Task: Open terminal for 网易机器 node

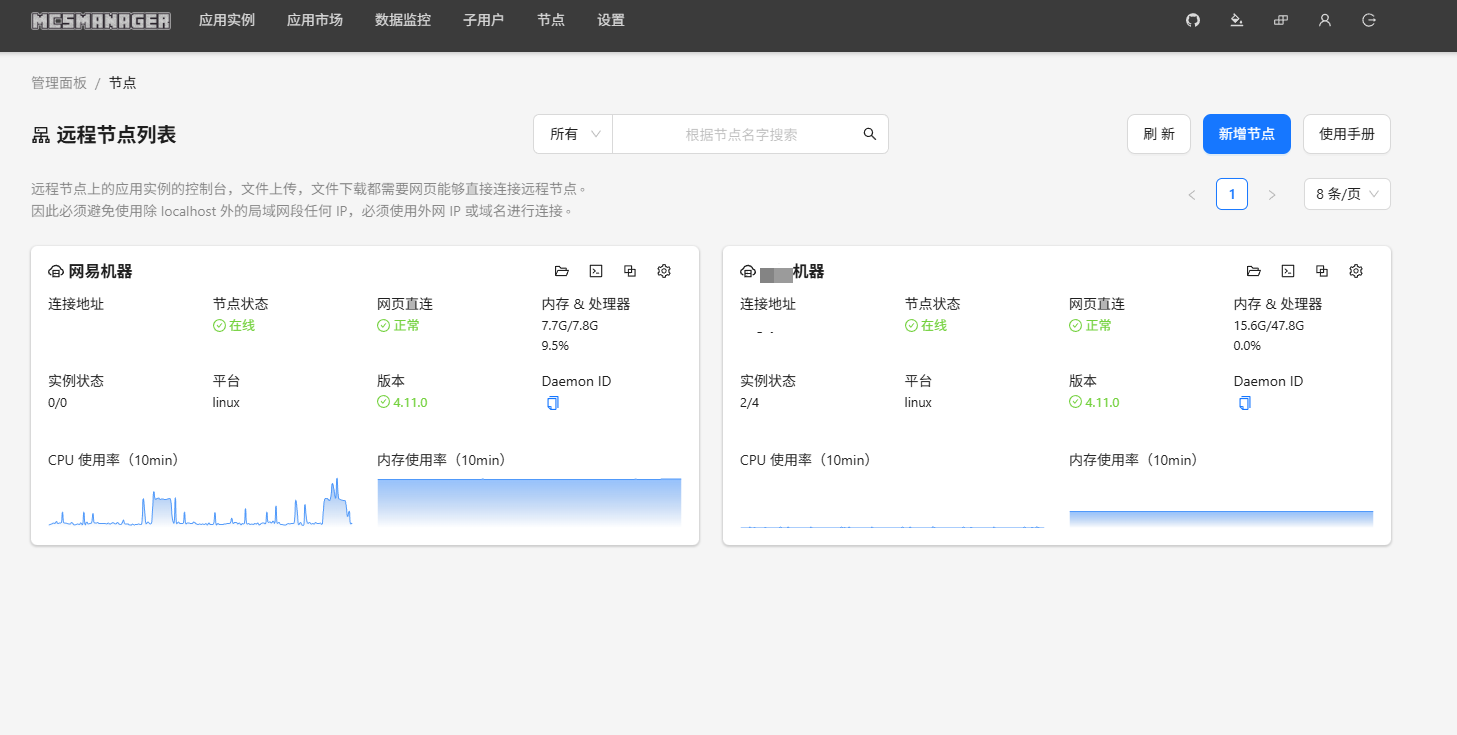Action: 596,271
